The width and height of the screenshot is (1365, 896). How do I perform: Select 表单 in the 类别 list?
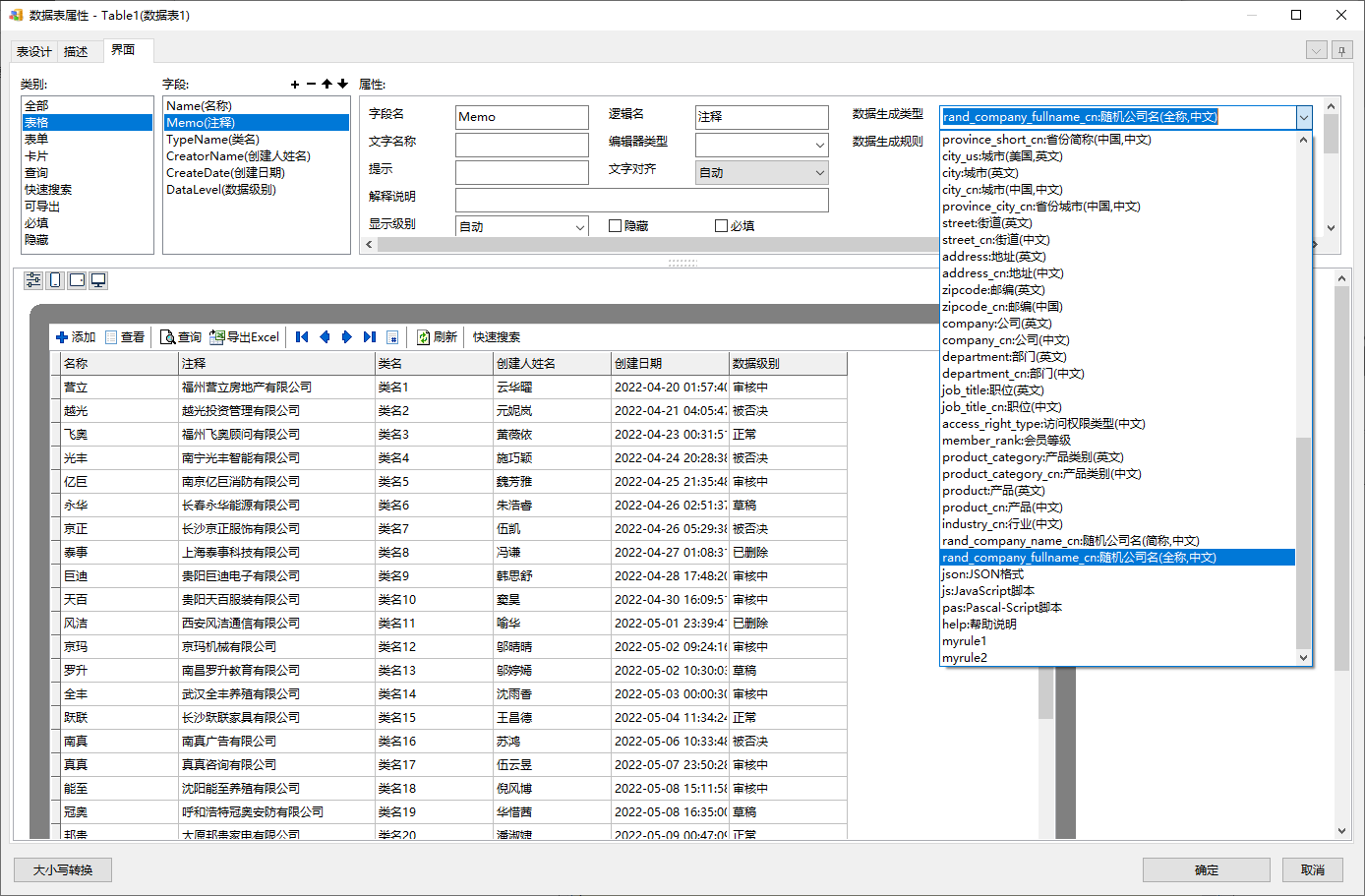pos(87,139)
